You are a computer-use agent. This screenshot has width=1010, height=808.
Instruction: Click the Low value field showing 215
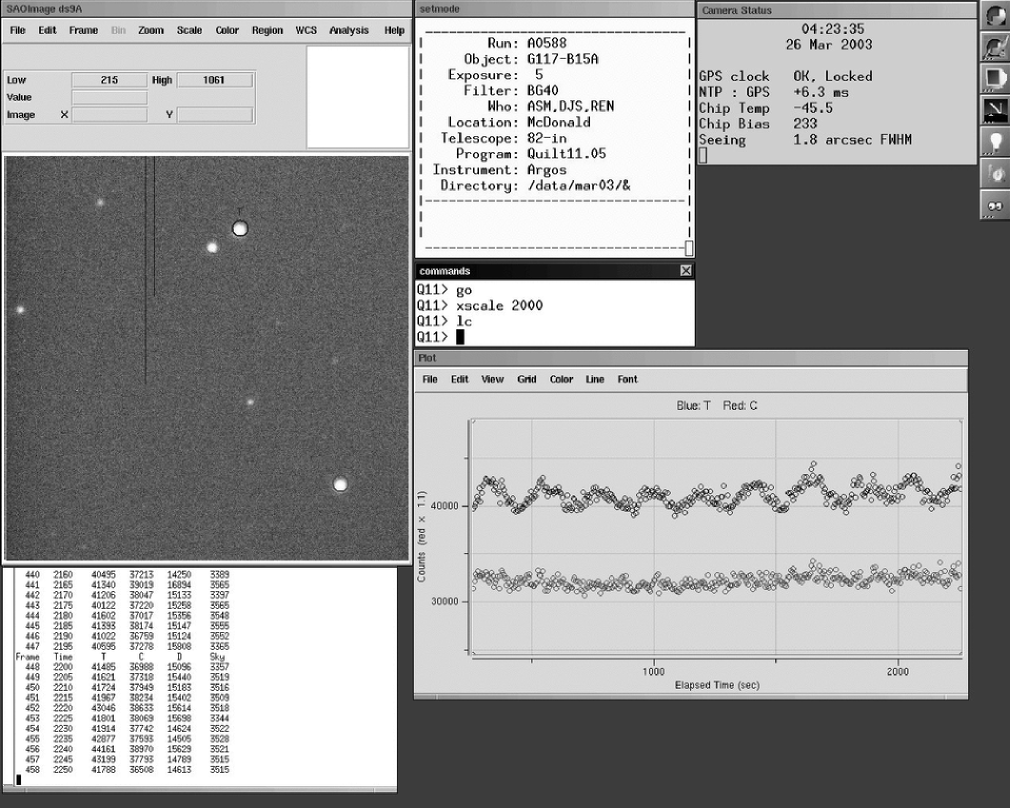click(x=109, y=80)
